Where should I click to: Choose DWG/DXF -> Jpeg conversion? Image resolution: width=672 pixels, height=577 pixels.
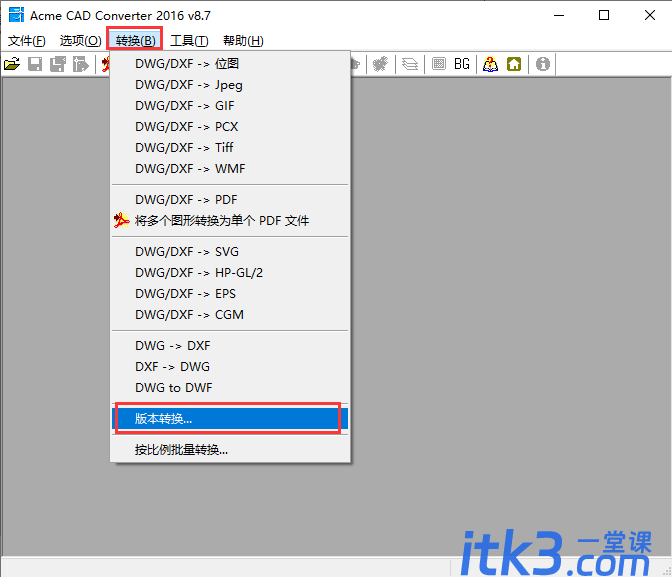tap(230, 85)
